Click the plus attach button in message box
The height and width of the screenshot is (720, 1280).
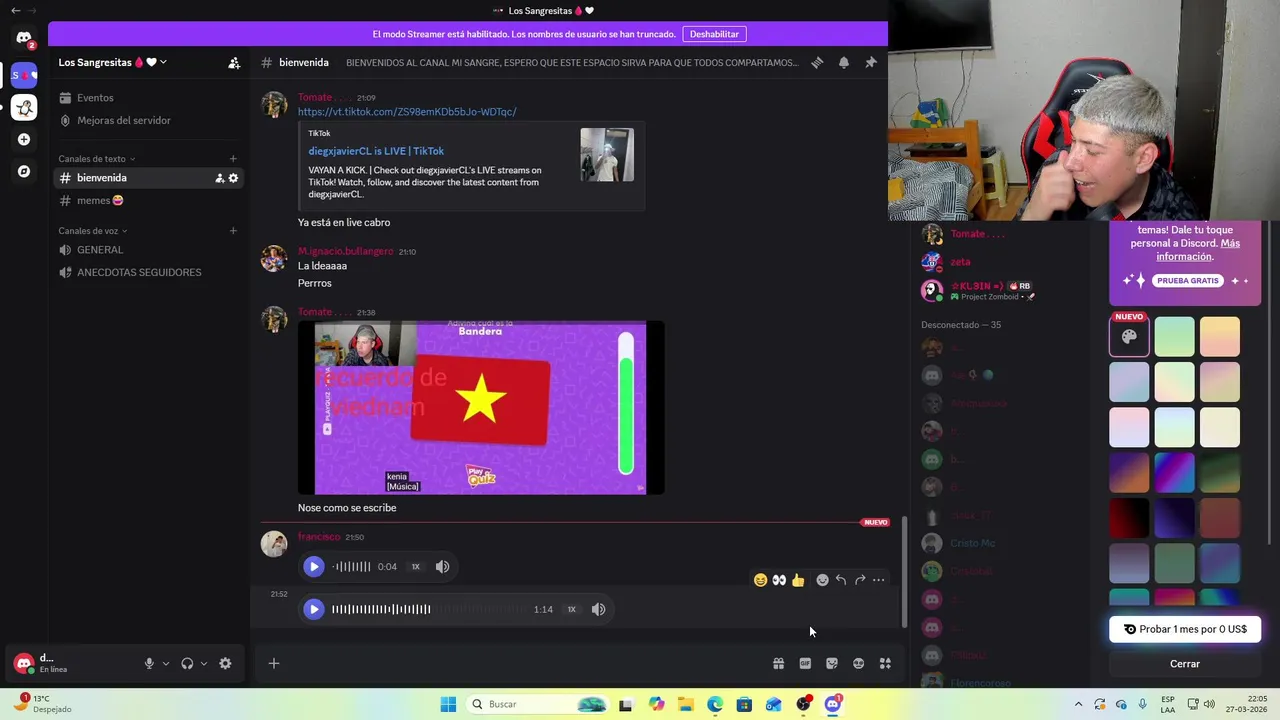[x=274, y=663]
